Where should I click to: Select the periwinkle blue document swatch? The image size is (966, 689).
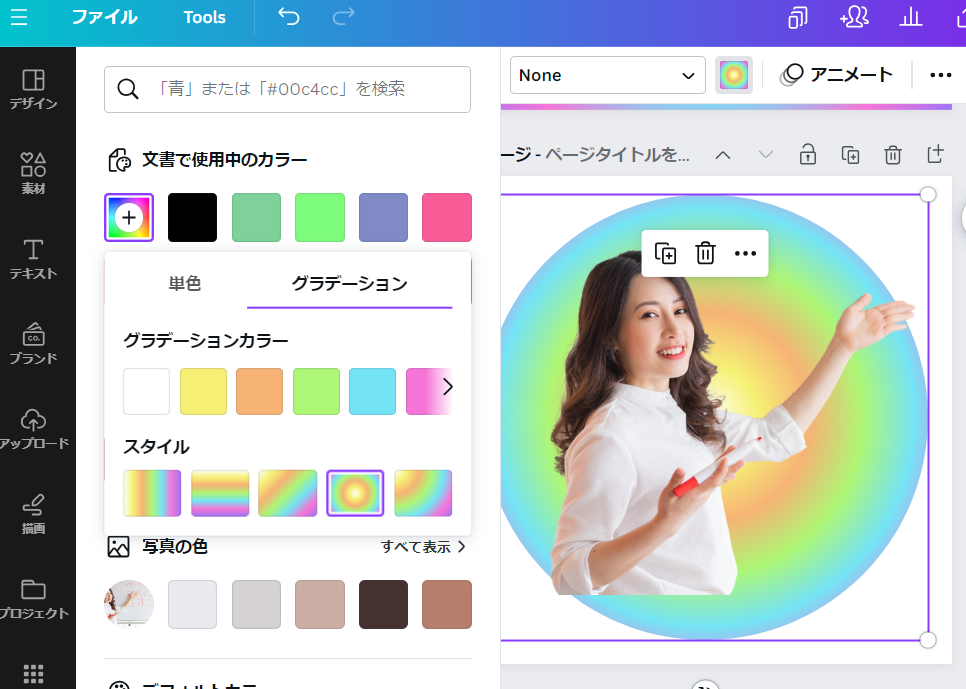[383, 218]
